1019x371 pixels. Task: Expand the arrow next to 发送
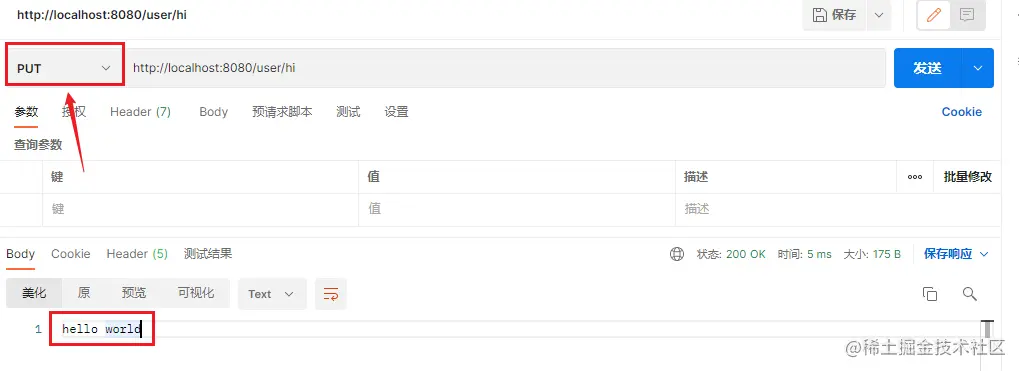point(977,68)
